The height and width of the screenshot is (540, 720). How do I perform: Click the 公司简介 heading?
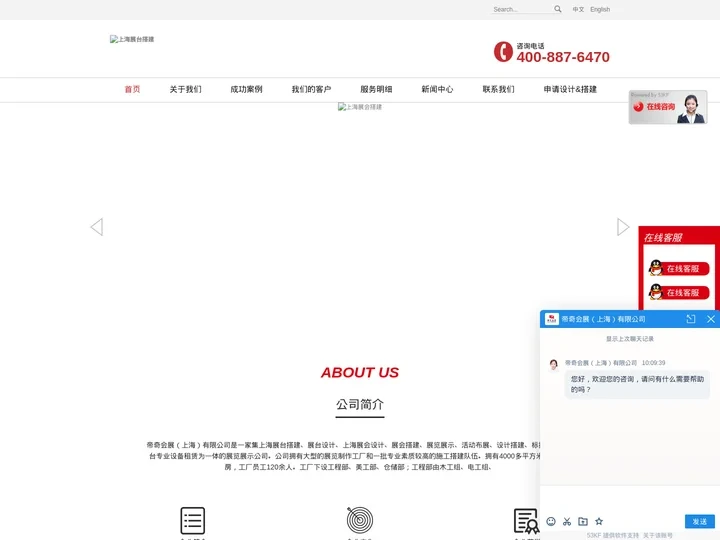(x=360, y=405)
